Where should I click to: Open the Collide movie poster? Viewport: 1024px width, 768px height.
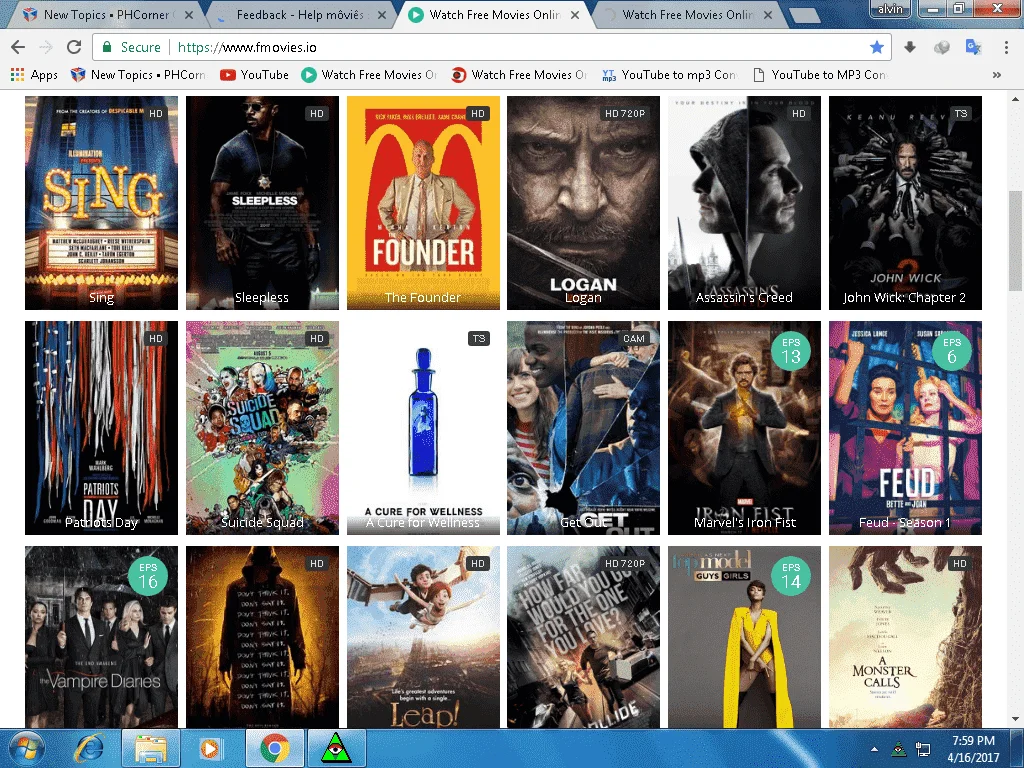pyautogui.click(x=583, y=637)
